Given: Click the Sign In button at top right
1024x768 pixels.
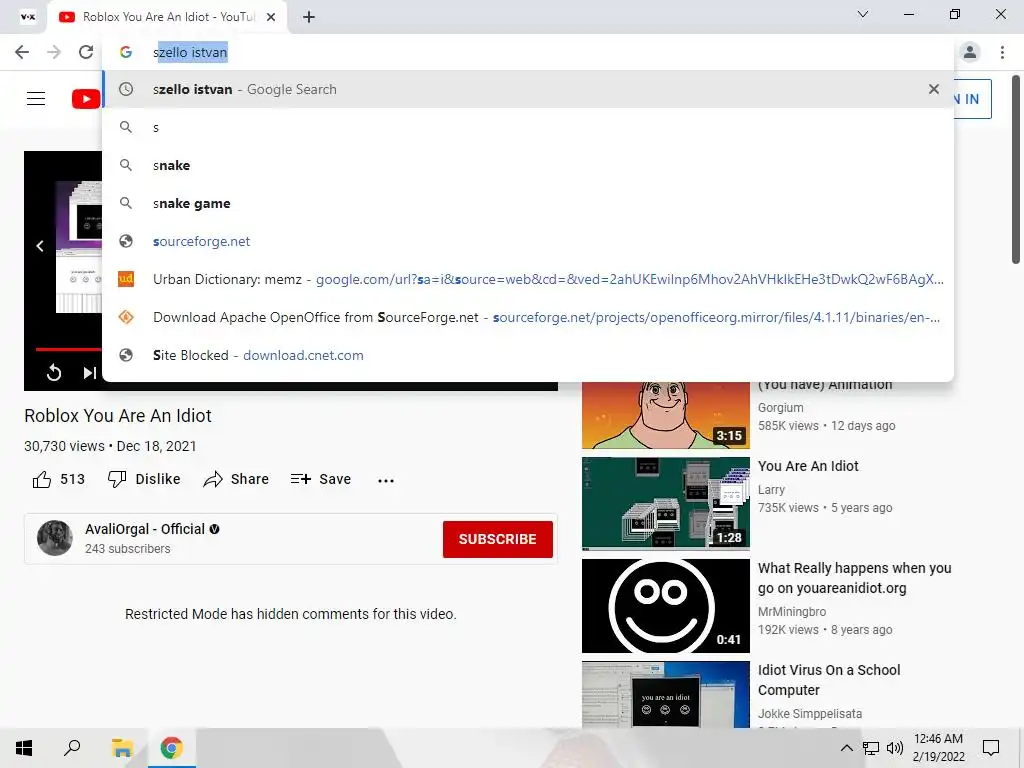Looking at the screenshot, I should coord(972,99).
